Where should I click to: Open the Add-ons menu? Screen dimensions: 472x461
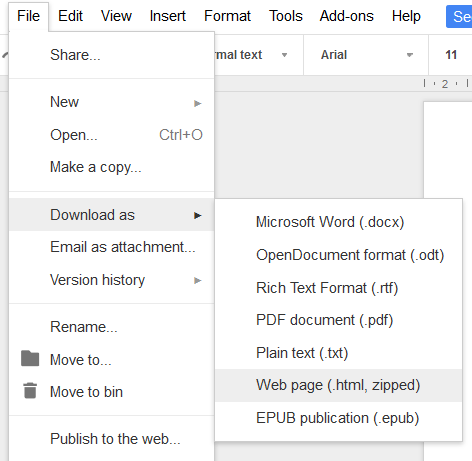(347, 16)
